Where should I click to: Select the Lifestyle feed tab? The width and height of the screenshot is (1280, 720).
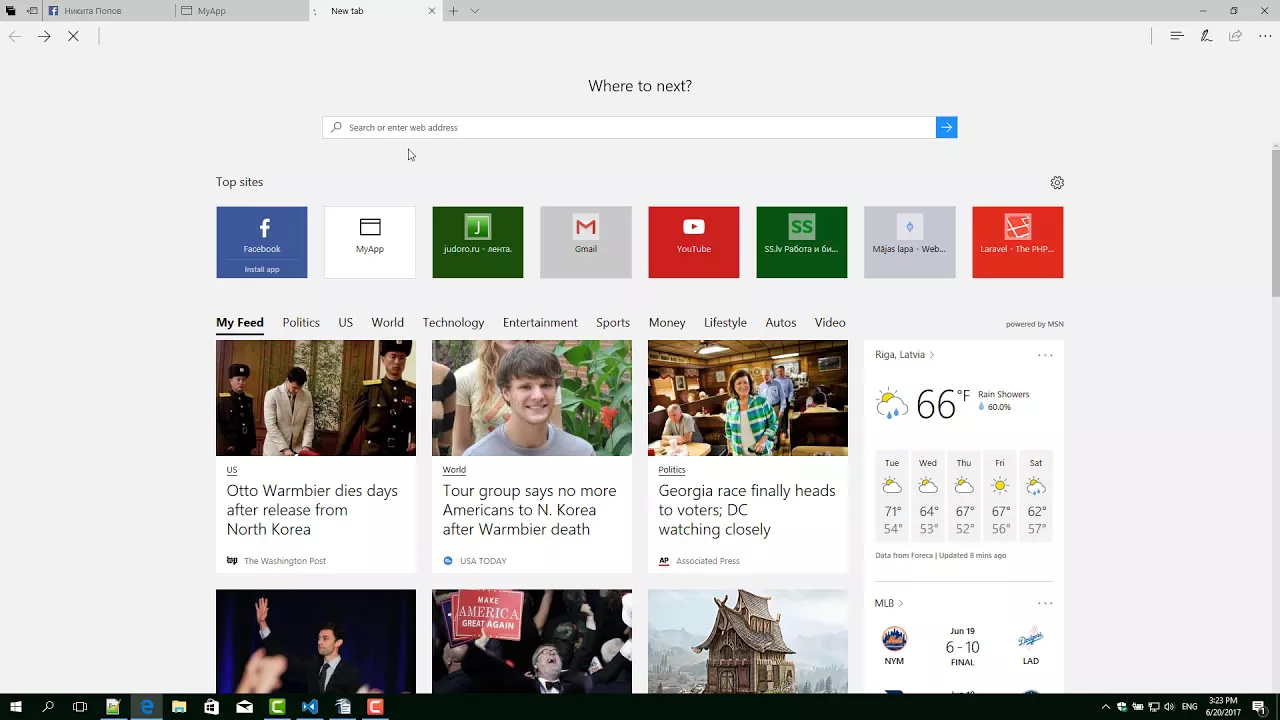pos(725,323)
